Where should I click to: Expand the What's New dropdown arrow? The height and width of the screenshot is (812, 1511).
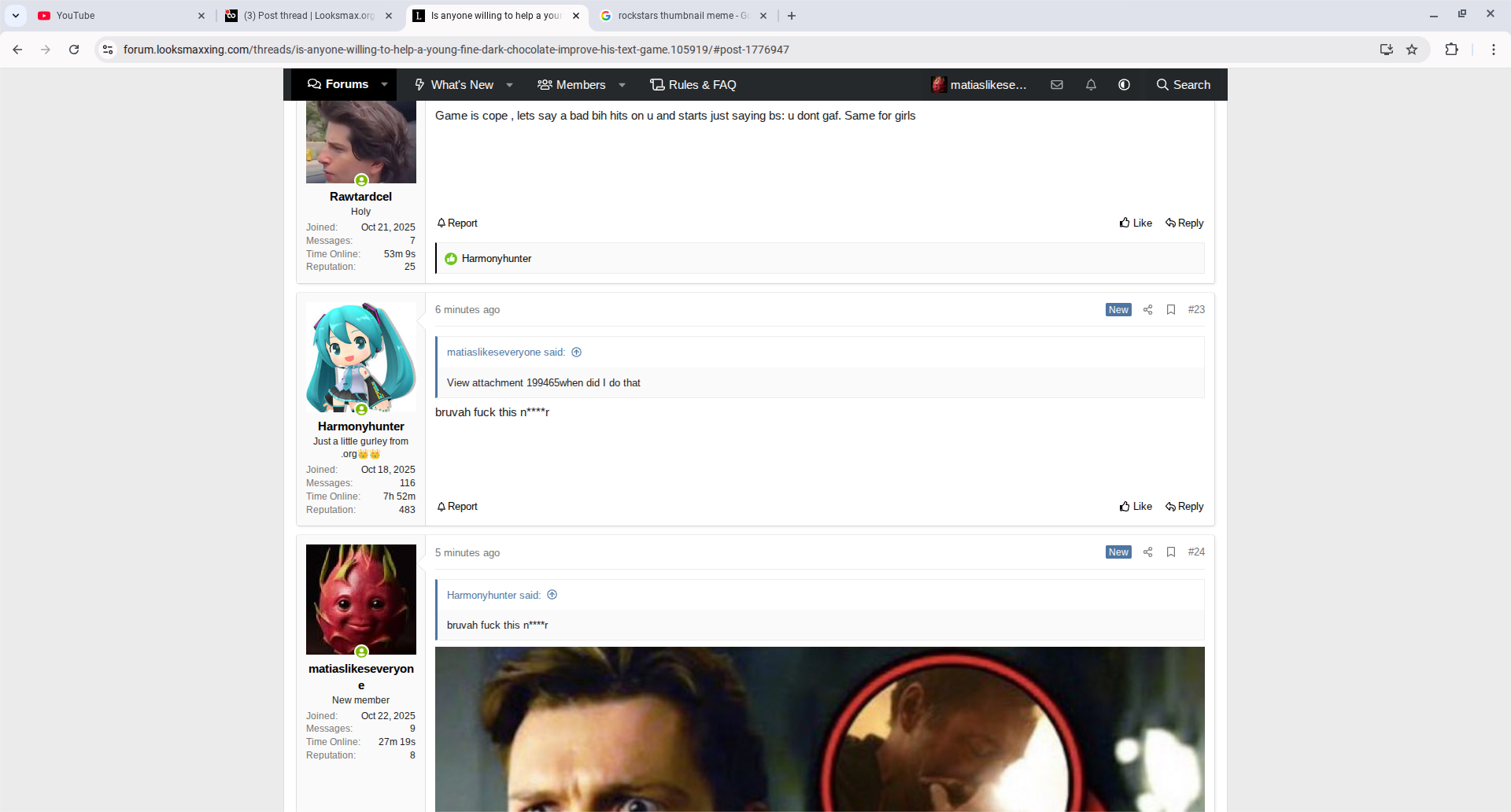510,85
